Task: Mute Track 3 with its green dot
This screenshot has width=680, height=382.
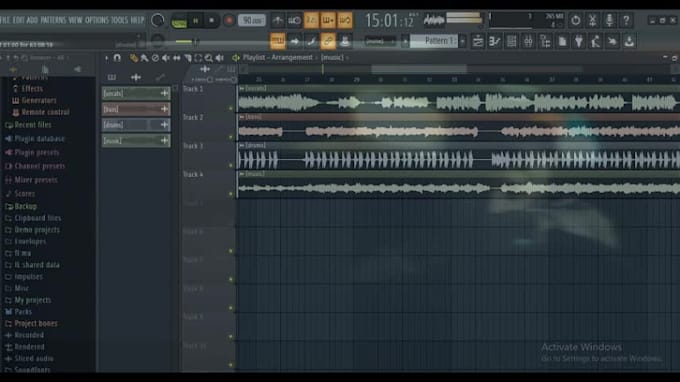Action: [231, 165]
